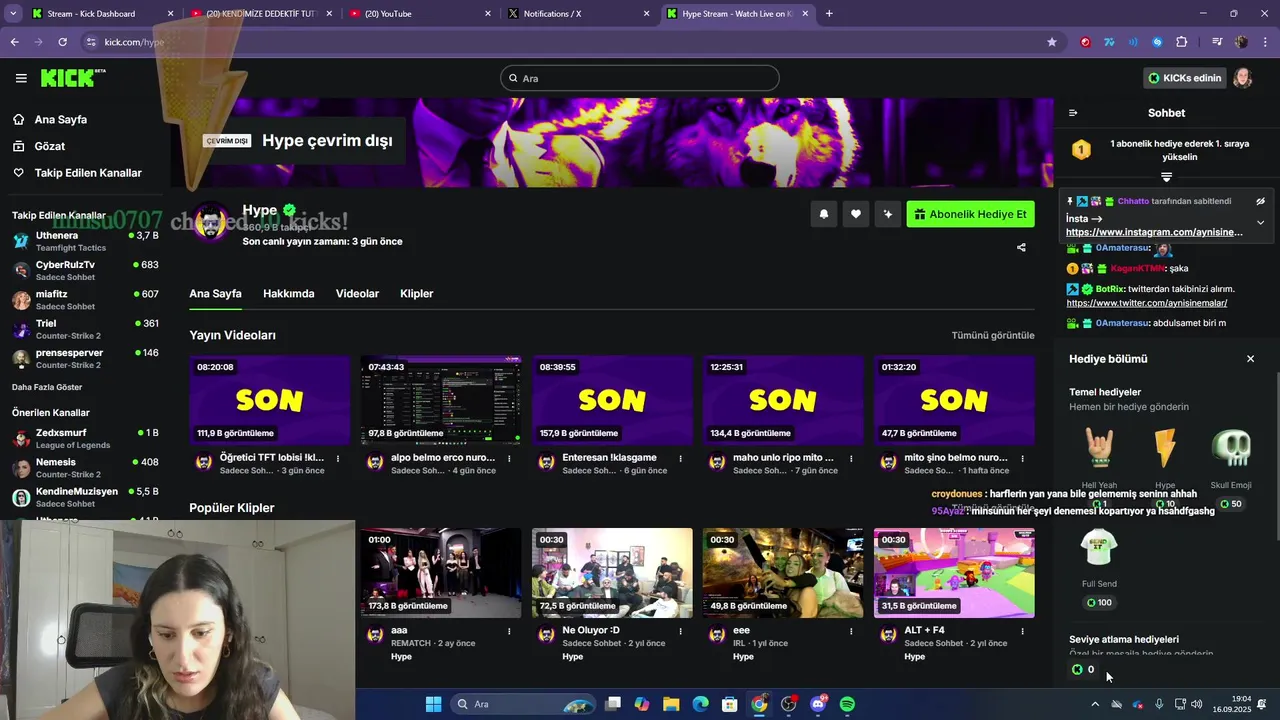Go to Ana Sayfa in sidebar
Image resolution: width=1280 pixels, height=720 pixels.
pyautogui.click(x=60, y=120)
